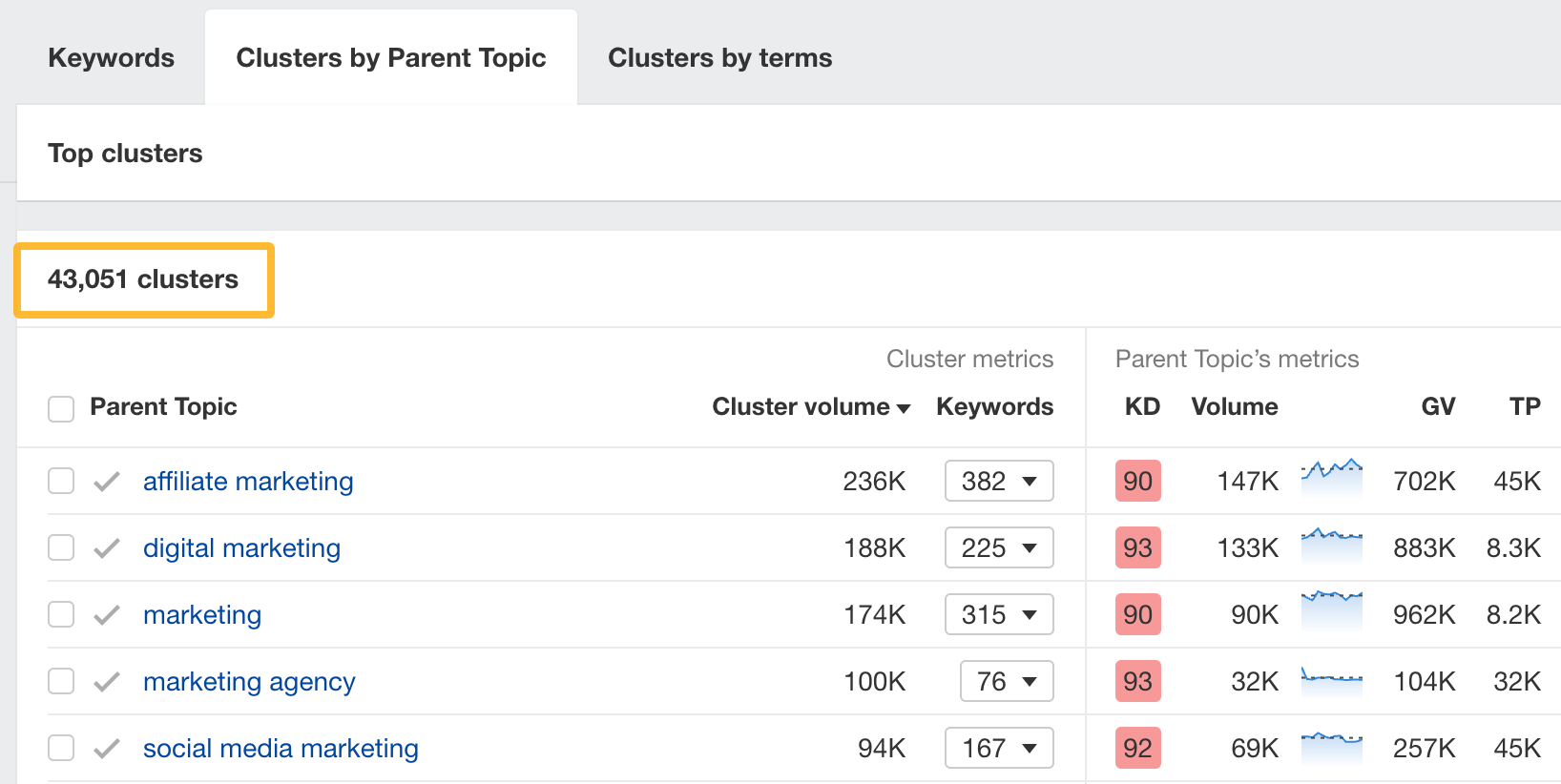Check the box for the affiliate marketing row
The height and width of the screenshot is (784, 1561).
click(x=61, y=481)
